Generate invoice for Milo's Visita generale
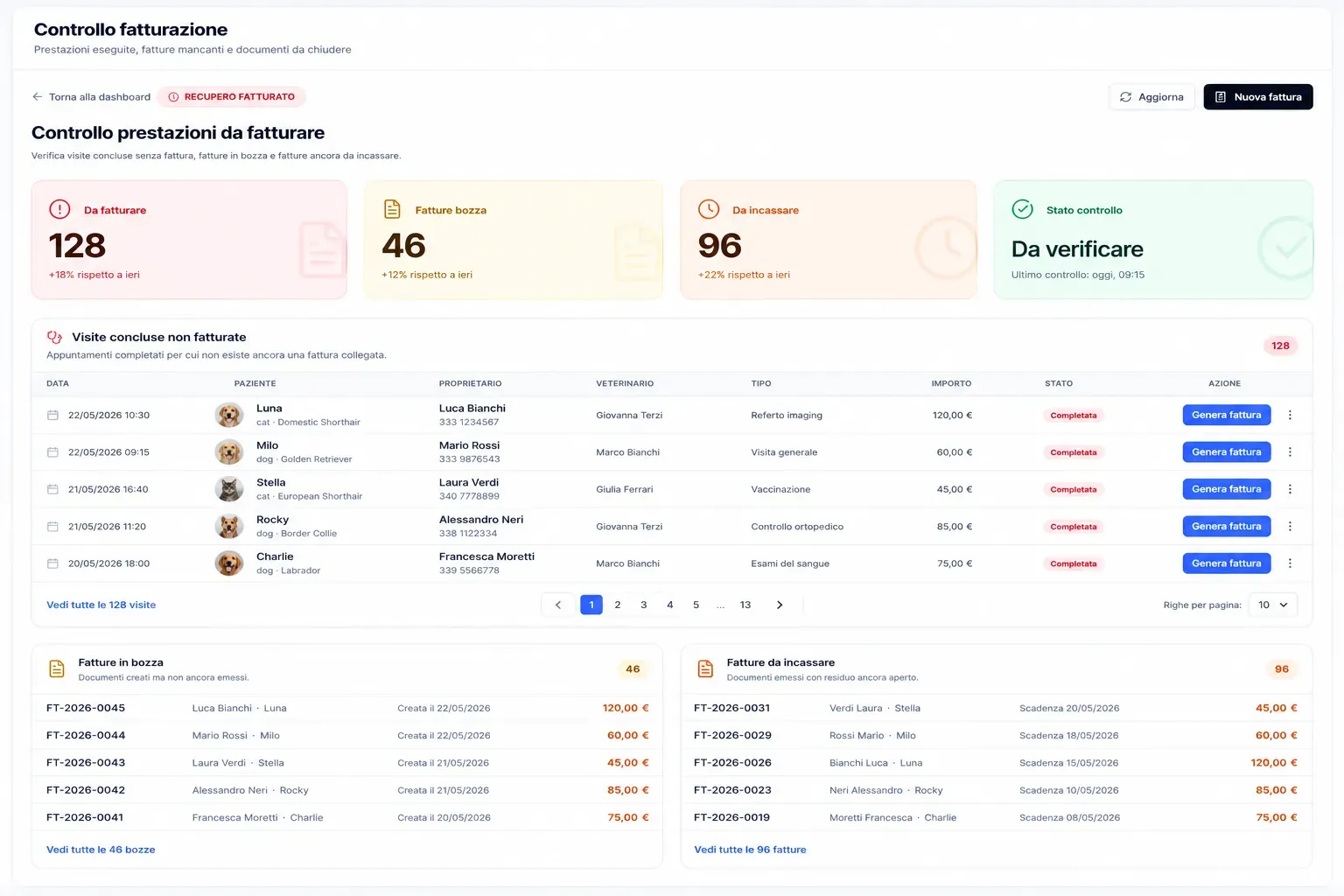The image size is (1344, 896). point(1227,451)
